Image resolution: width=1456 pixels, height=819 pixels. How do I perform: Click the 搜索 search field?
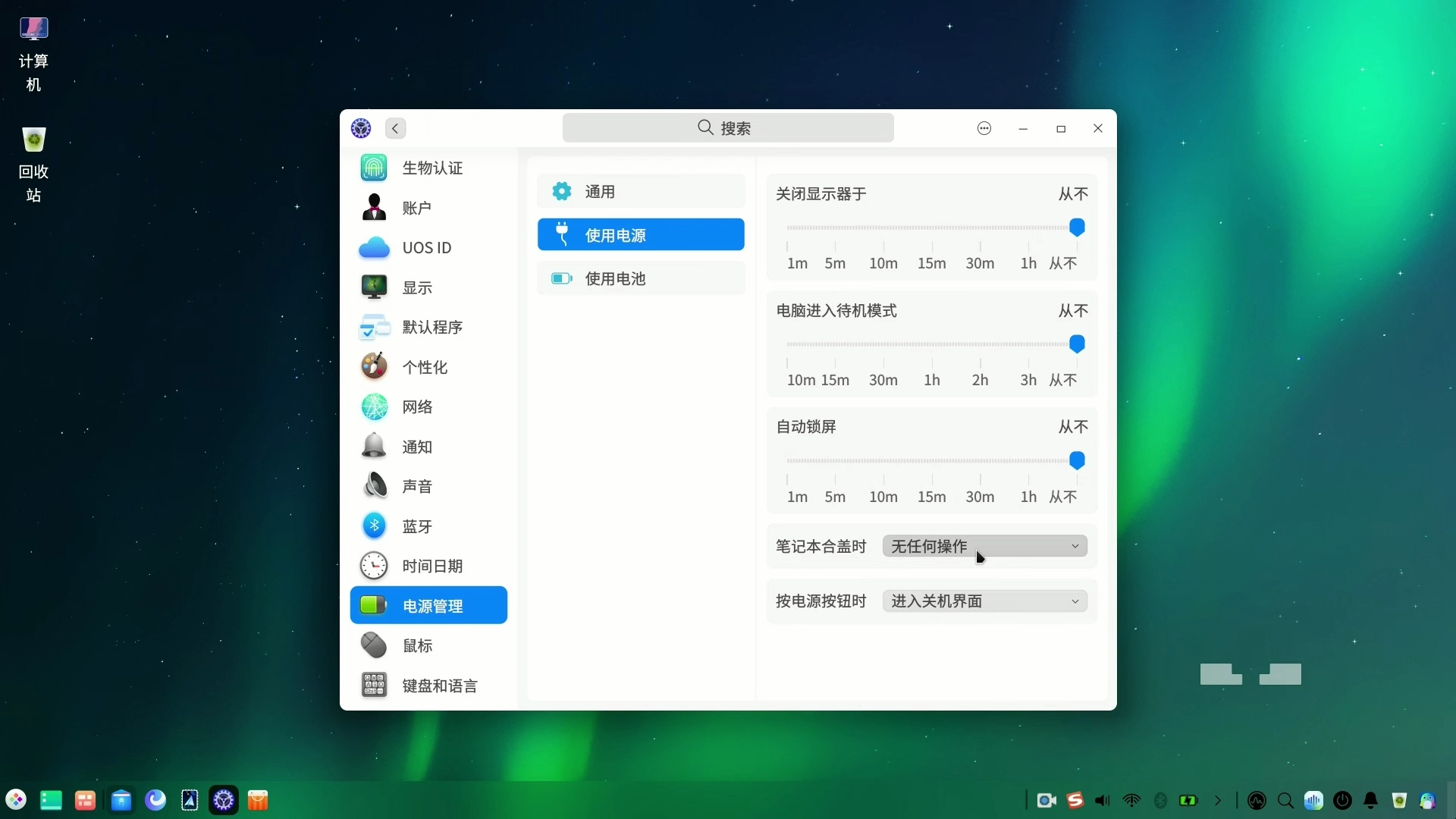(x=728, y=128)
